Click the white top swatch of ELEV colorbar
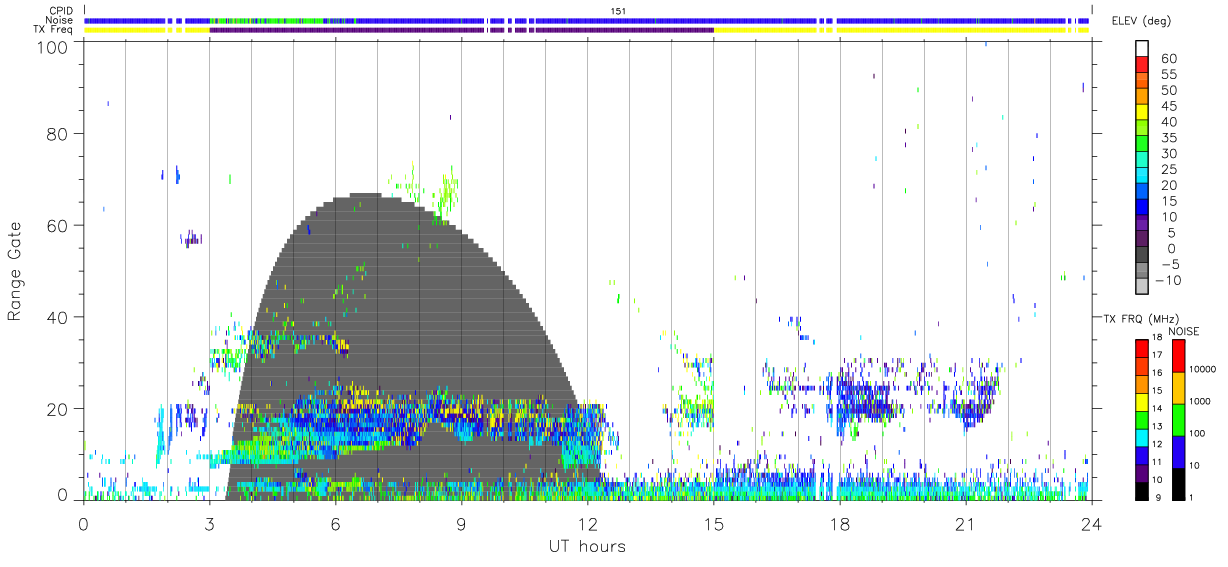This screenshot has height=567, width=1228. (x=1142, y=49)
